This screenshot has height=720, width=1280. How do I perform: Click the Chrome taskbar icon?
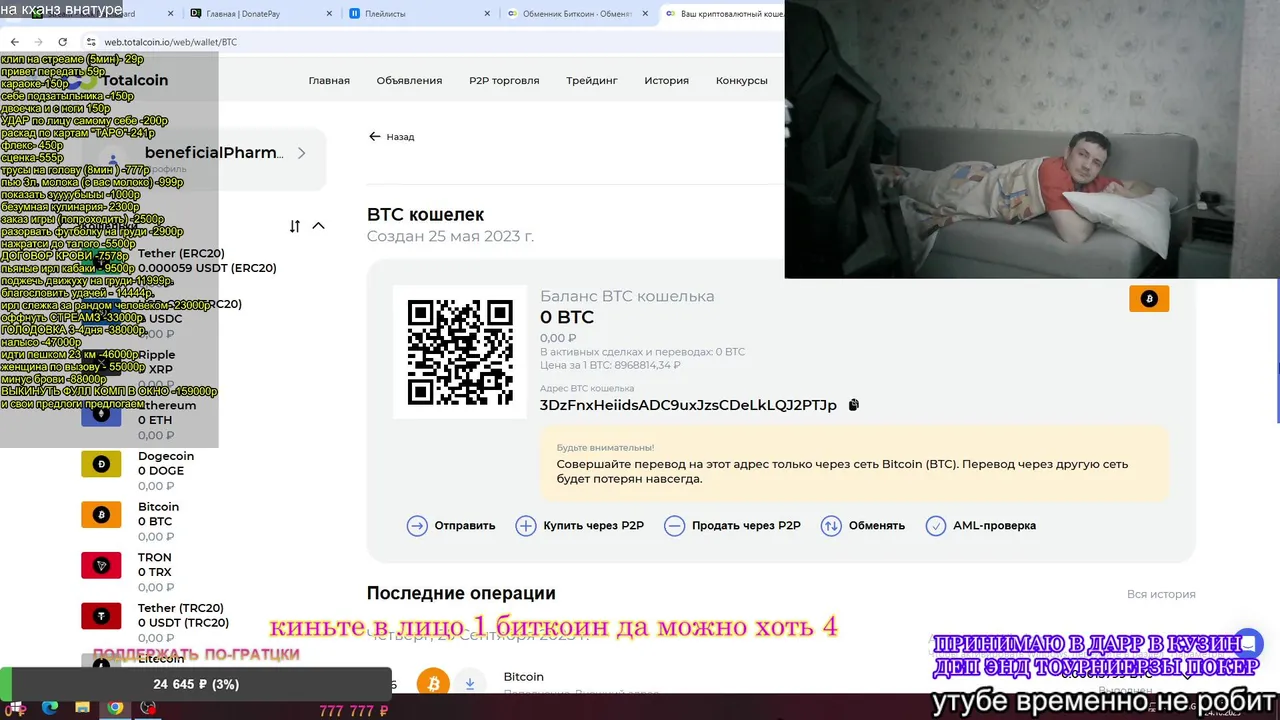115,708
